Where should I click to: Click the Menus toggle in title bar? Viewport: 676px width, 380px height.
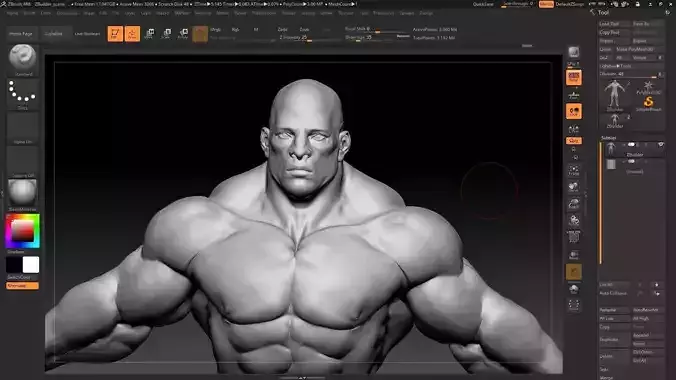[546, 4]
